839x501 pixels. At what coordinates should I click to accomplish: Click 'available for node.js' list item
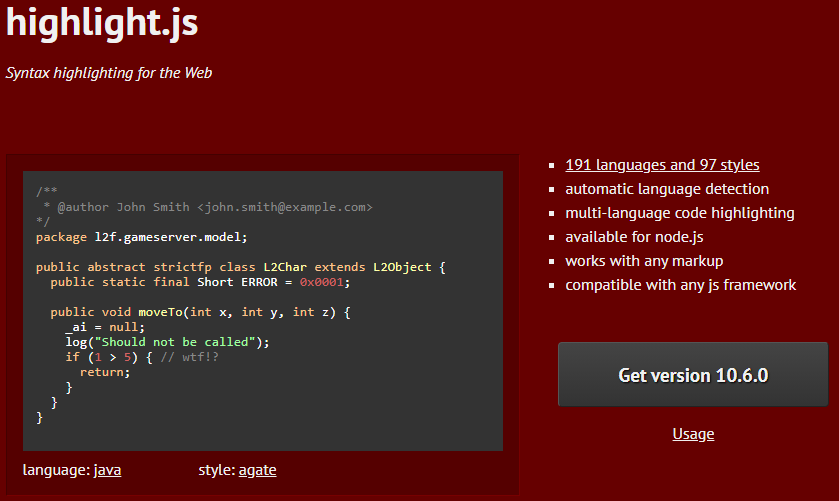click(634, 237)
